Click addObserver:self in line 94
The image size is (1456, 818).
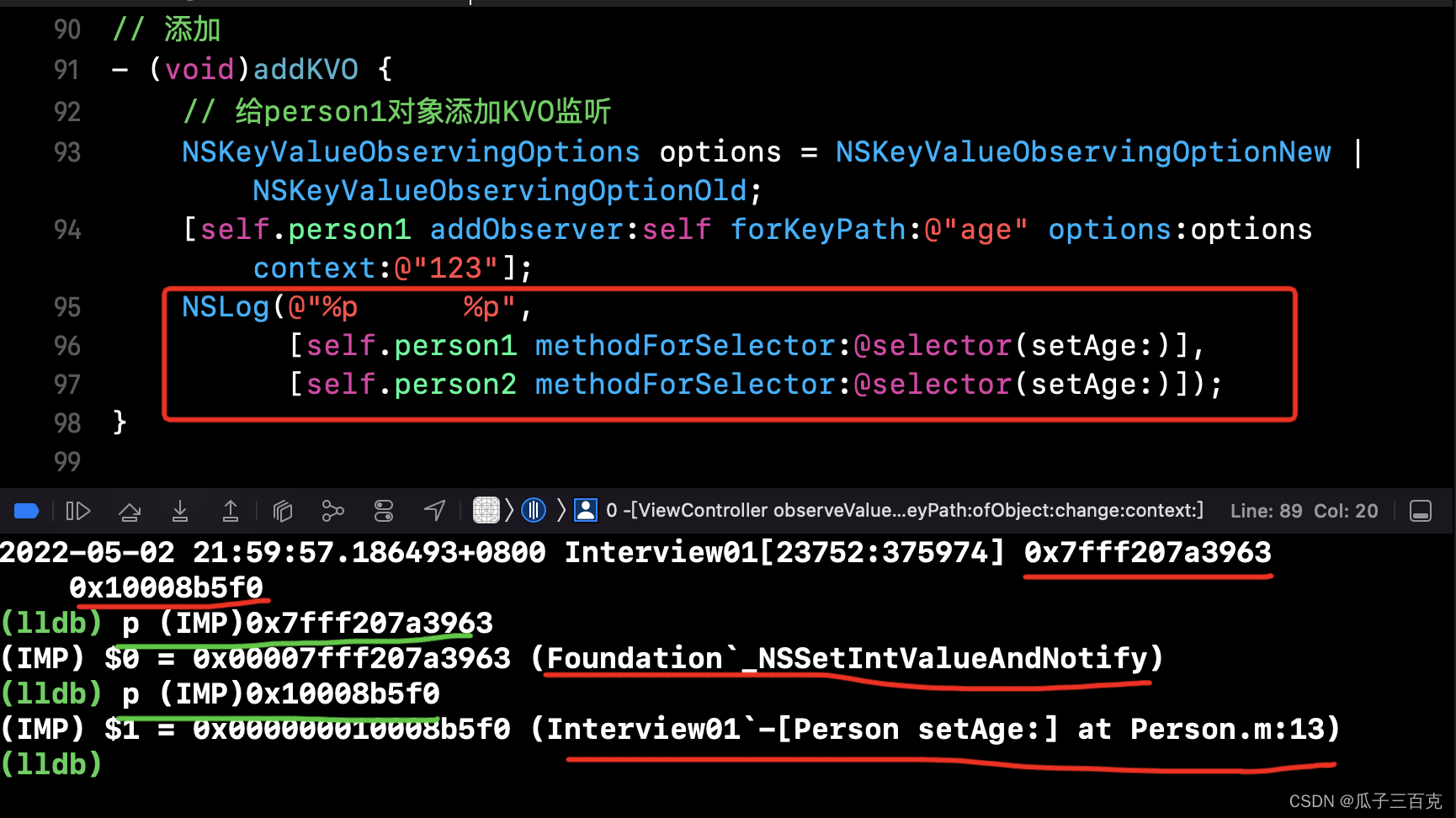[x=570, y=229]
